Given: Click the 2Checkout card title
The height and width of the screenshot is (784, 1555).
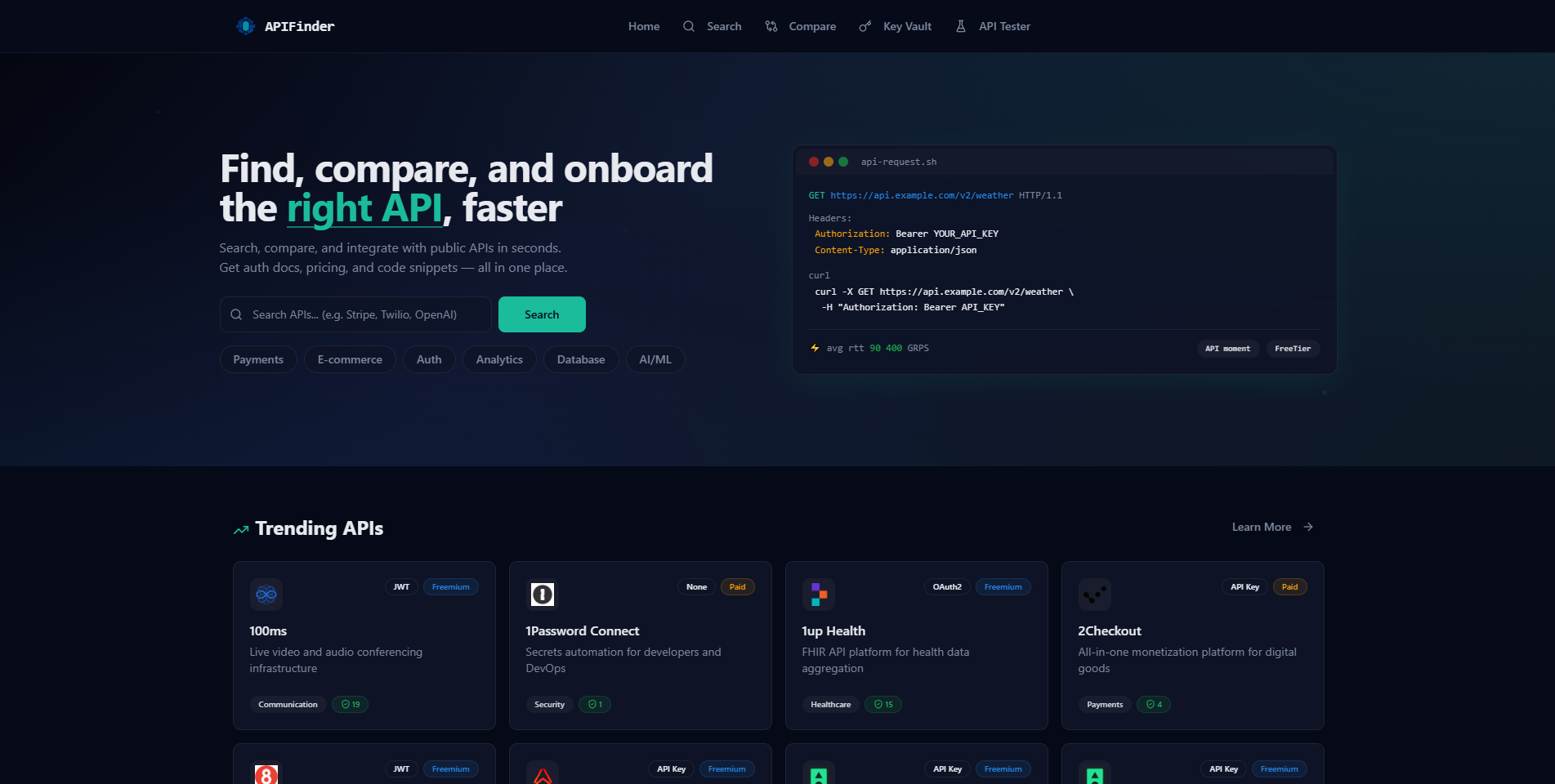Looking at the screenshot, I should (1110, 631).
